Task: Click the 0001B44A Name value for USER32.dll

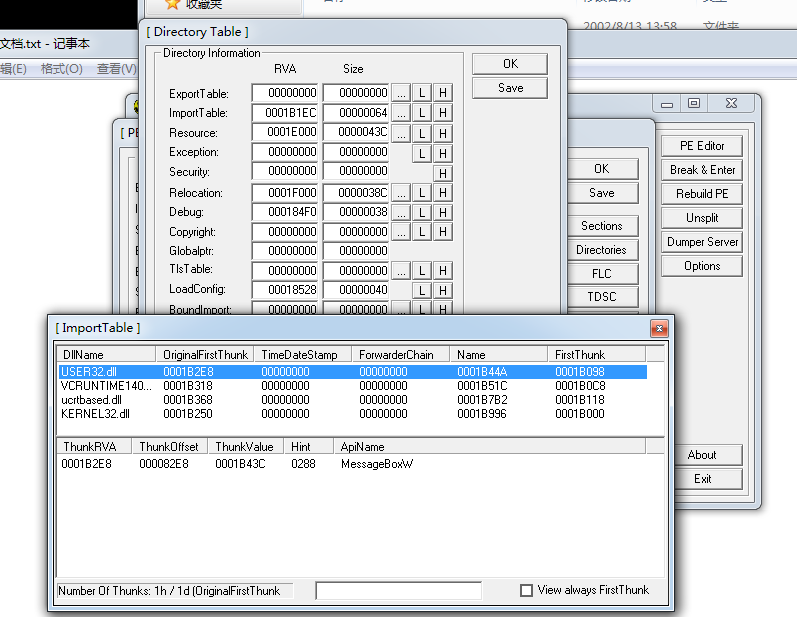Action: click(482, 372)
